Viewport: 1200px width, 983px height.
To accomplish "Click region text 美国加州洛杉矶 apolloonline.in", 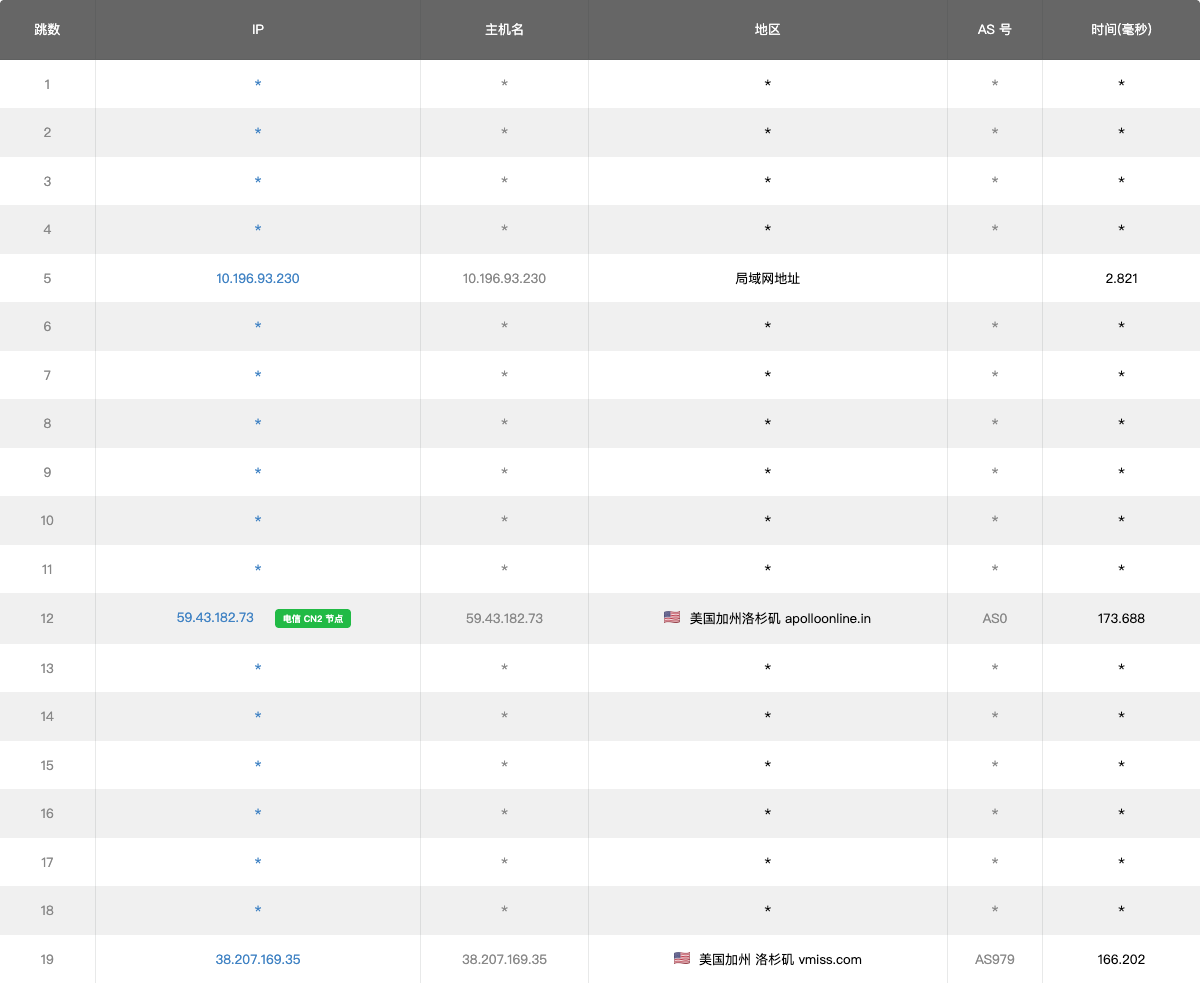I will click(780, 618).
